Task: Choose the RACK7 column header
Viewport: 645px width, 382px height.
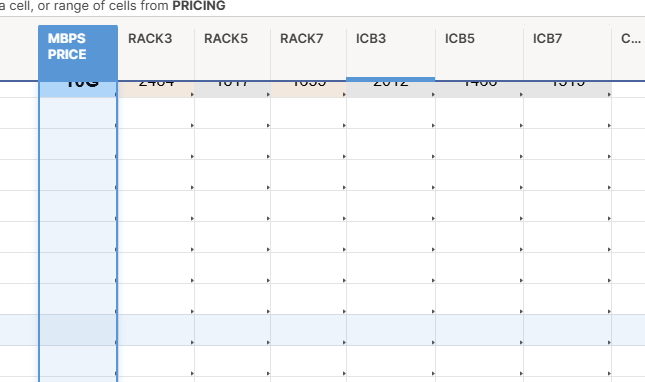Action: coord(309,53)
